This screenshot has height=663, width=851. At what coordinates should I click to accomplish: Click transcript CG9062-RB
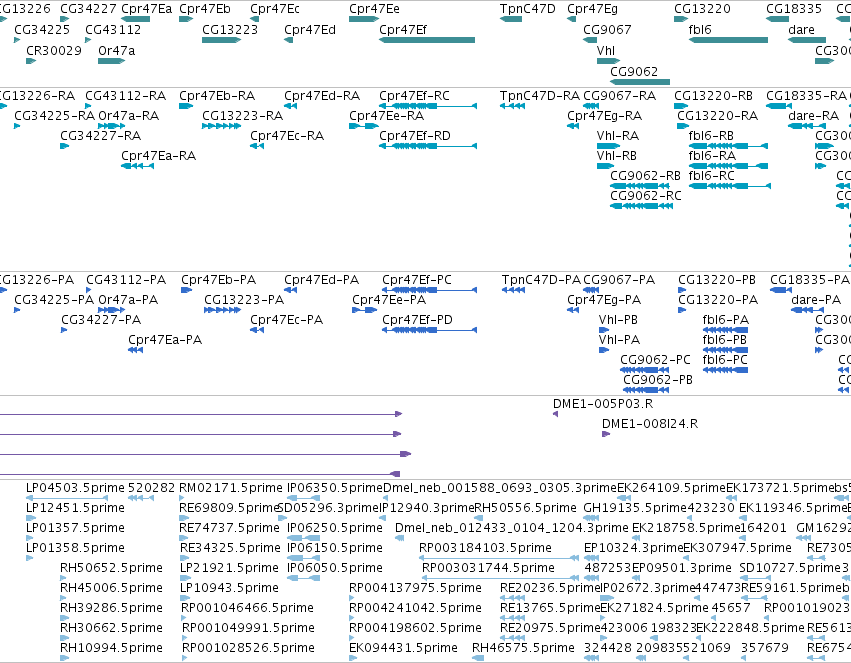(x=640, y=186)
